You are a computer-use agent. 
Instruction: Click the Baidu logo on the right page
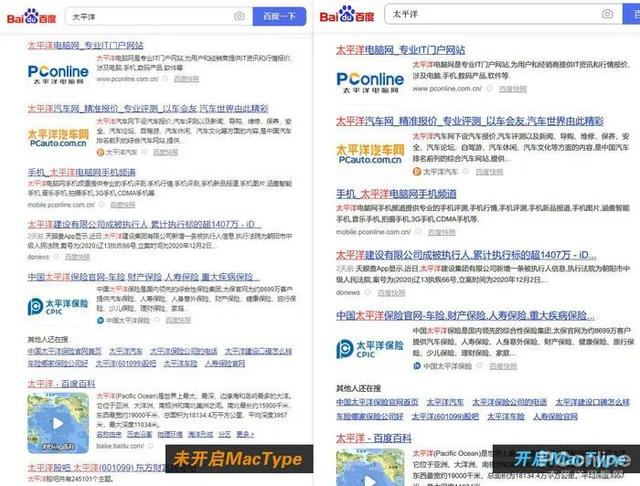347,15
